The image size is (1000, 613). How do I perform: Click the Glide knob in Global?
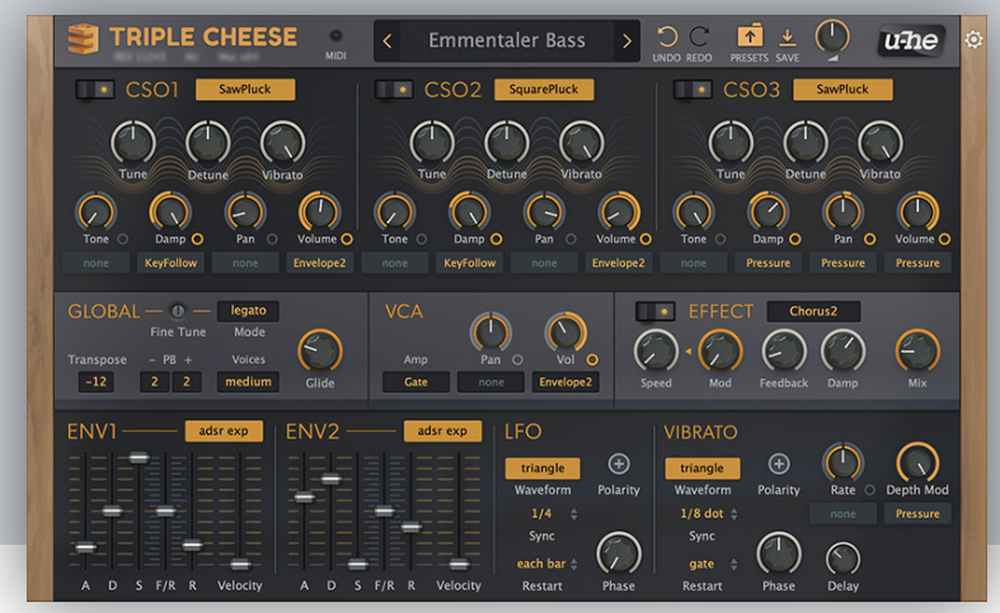tap(320, 351)
